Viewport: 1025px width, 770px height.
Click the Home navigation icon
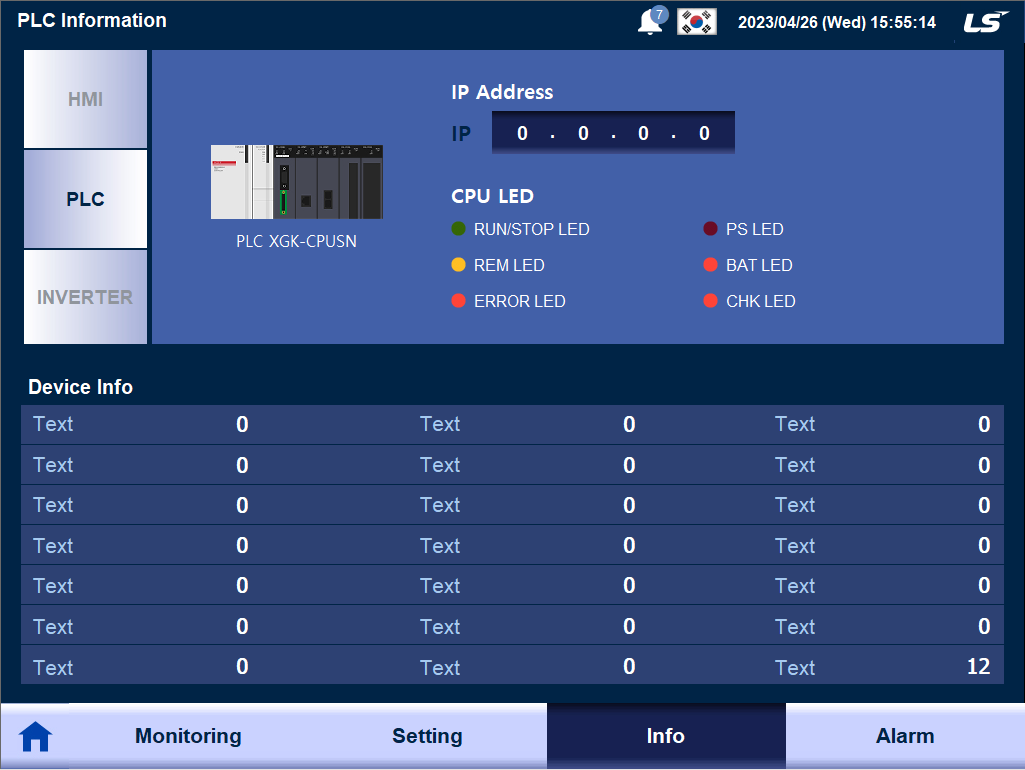[x=35, y=735]
